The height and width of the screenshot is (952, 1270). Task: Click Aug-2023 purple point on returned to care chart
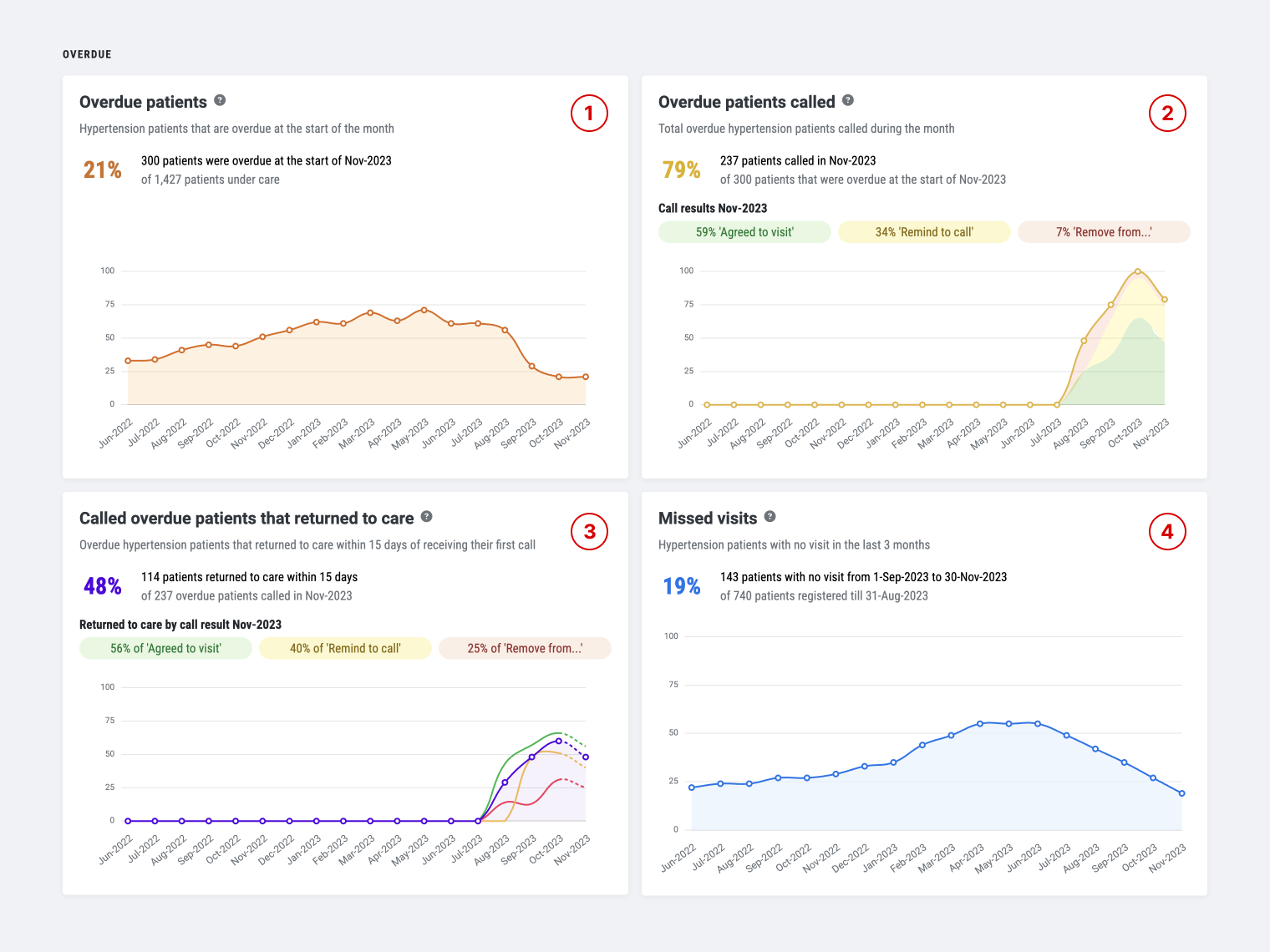(505, 782)
